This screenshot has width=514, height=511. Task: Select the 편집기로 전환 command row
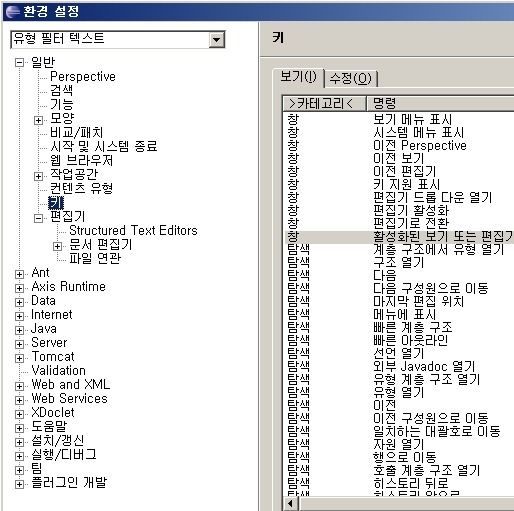coord(399,223)
